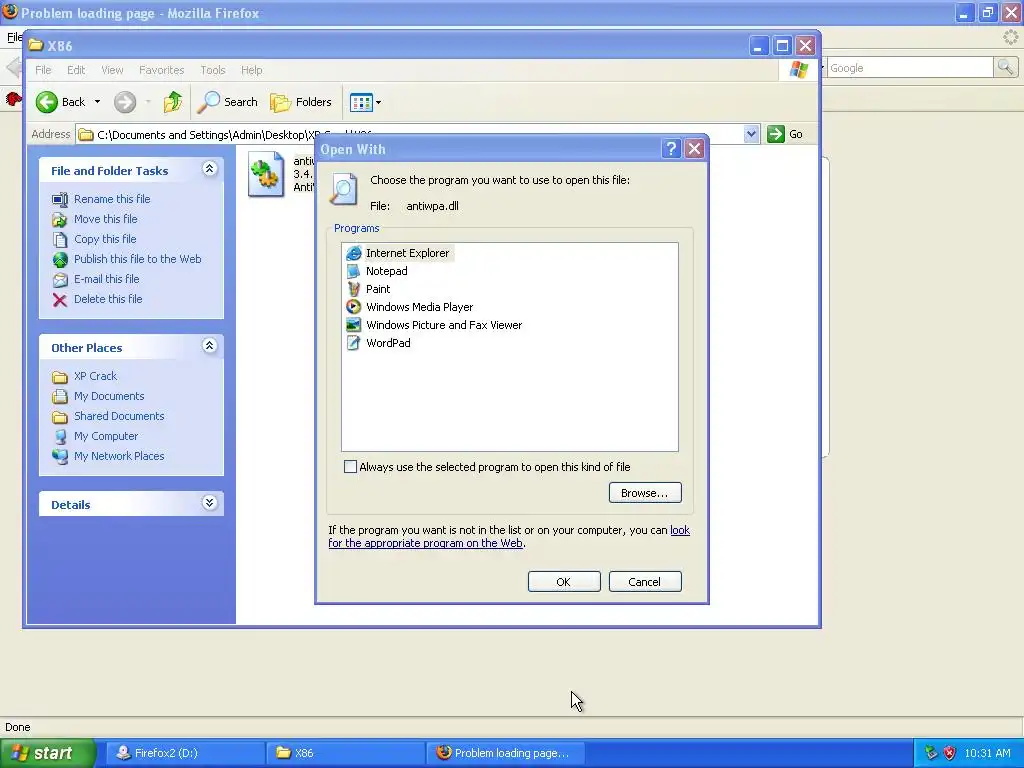This screenshot has width=1024, height=768.
Task: Collapse the File and Folder Tasks panel
Action: tap(210, 169)
